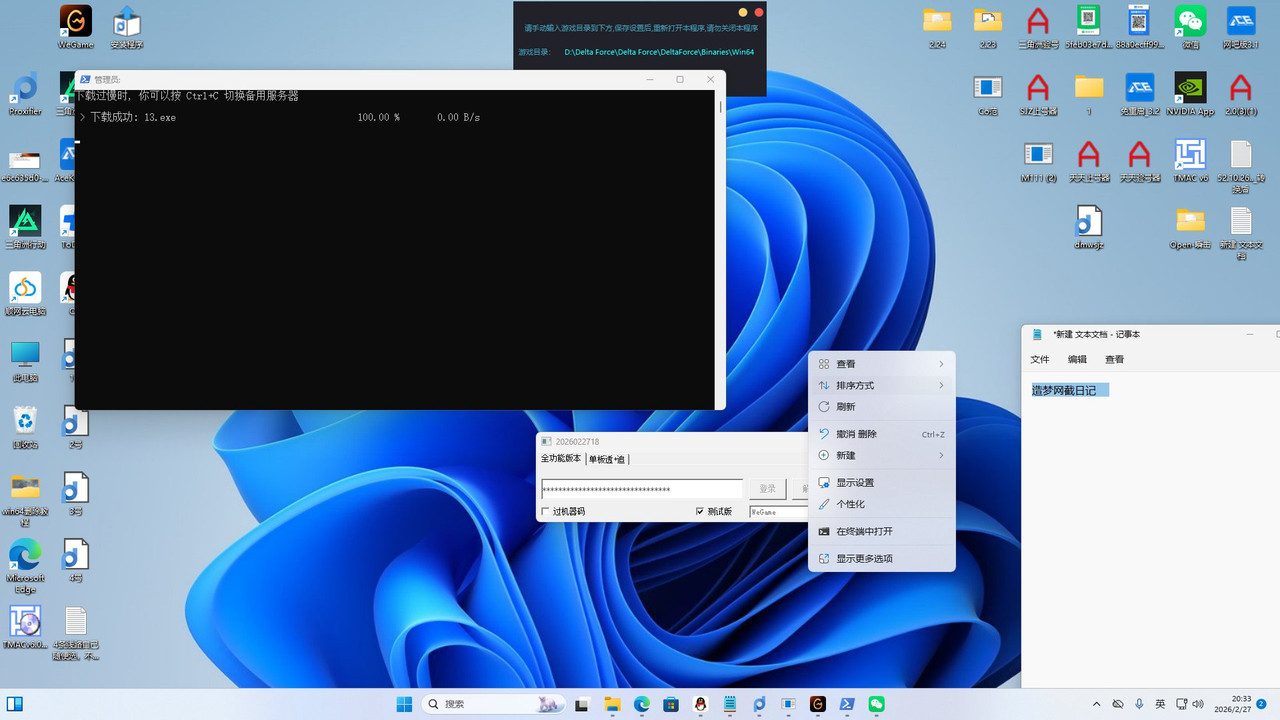The height and width of the screenshot is (720, 1280).
Task: Click the game directory path field
Action: pos(659,52)
